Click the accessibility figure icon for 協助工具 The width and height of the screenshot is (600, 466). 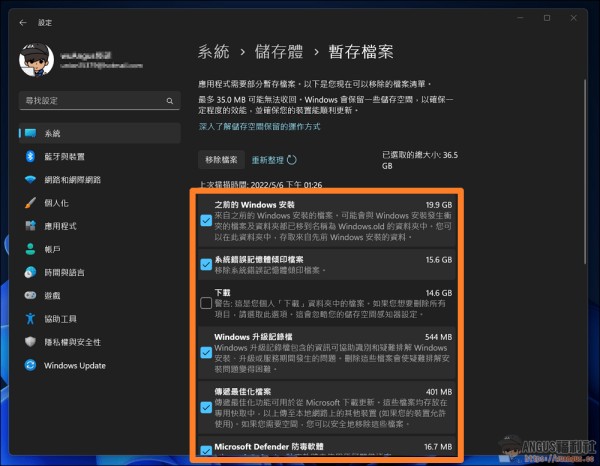click(x=30, y=319)
